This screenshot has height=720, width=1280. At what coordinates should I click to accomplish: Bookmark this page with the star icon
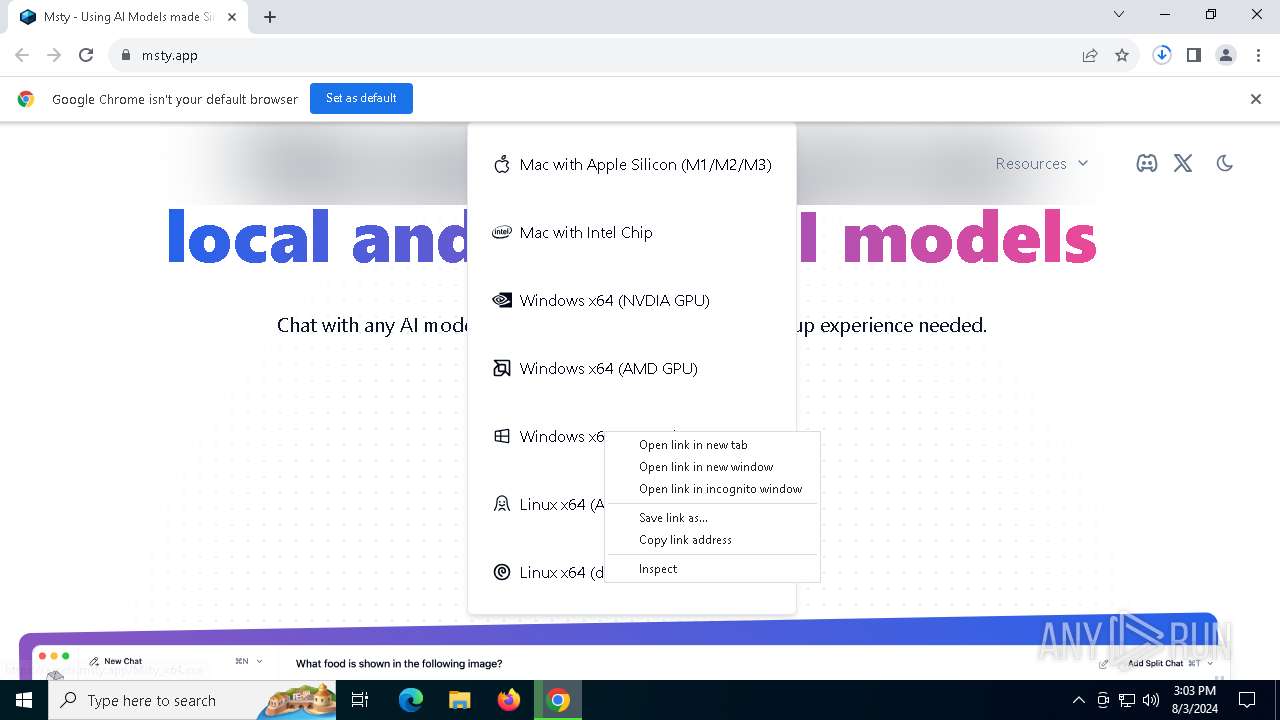click(x=1122, y=55)
